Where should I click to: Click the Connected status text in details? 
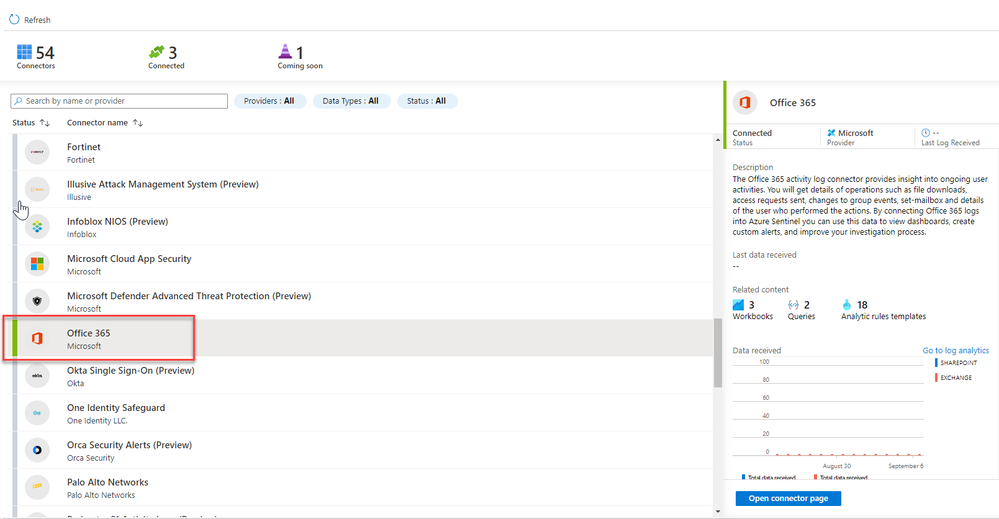(x=752, y=132)
